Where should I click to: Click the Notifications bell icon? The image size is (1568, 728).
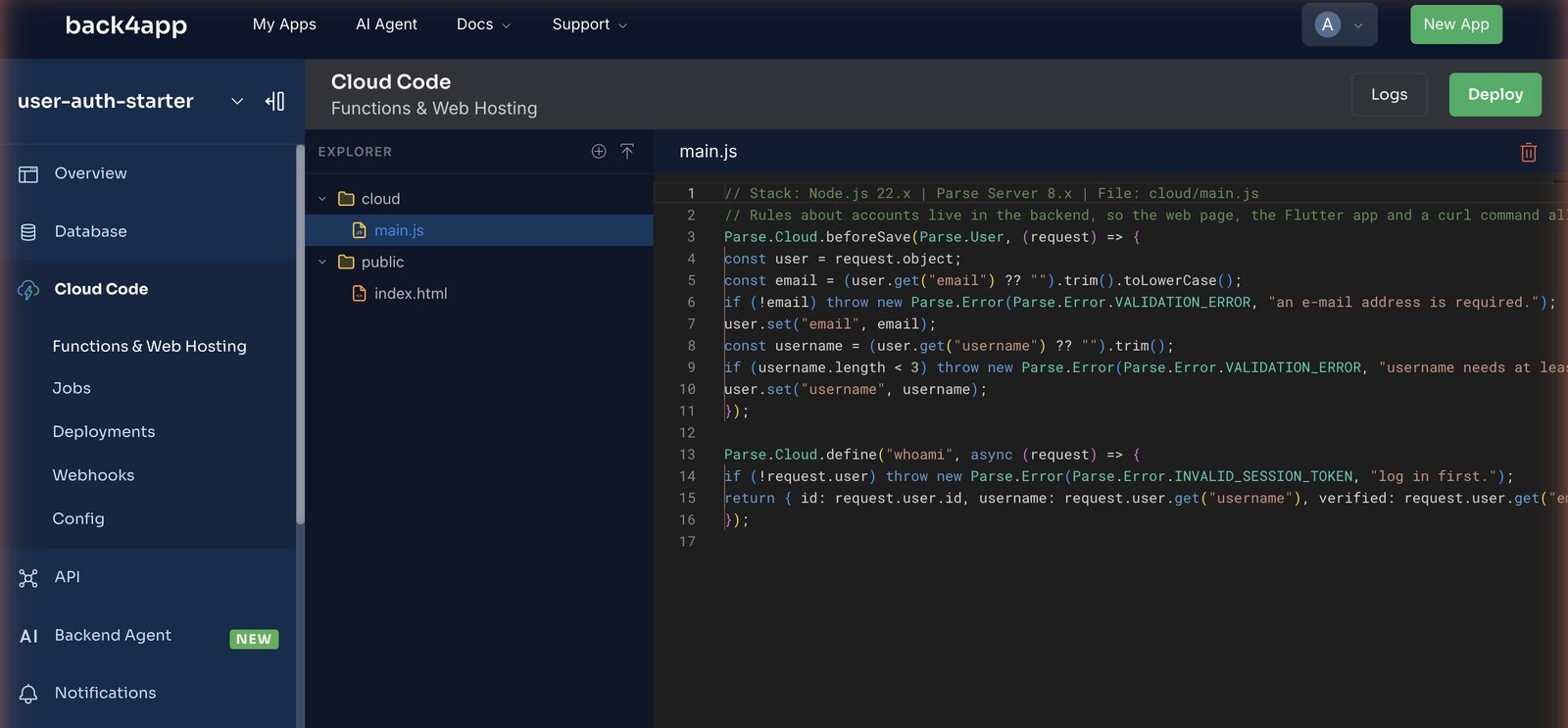pyautogui.click(x=28, y=694)
